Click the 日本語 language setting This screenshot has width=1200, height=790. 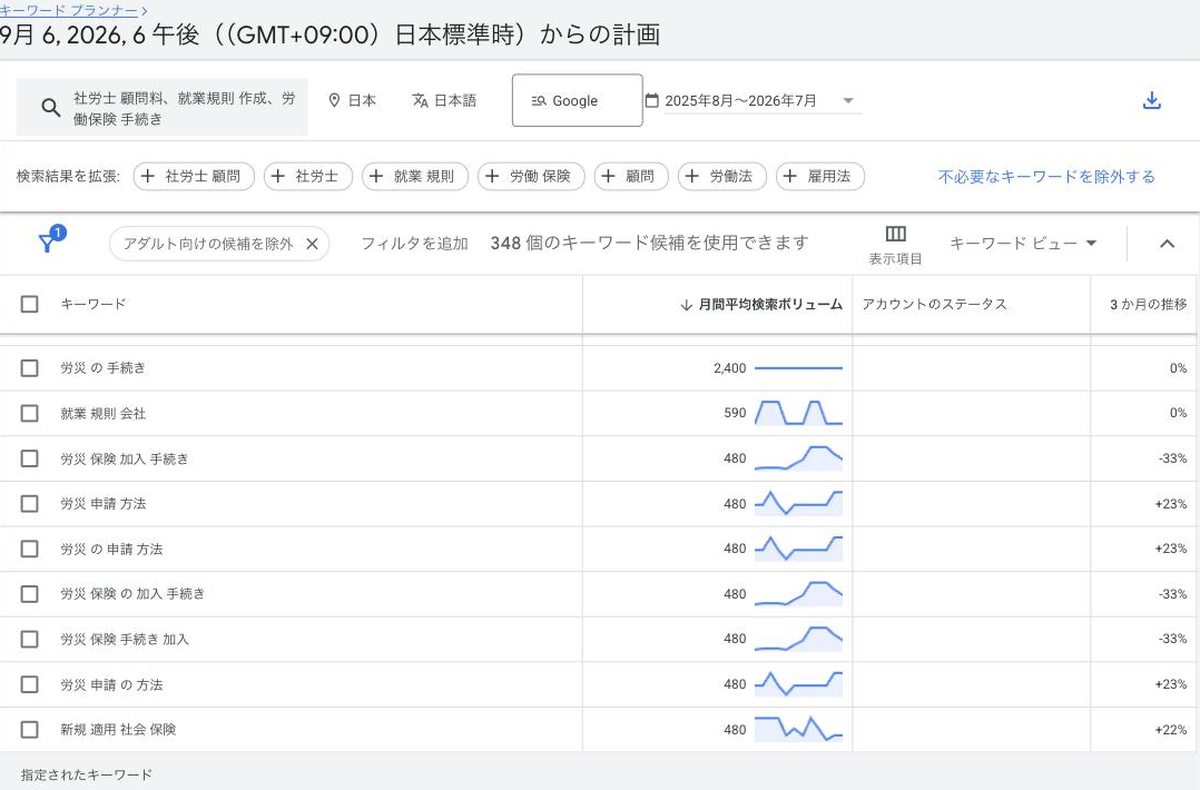click(444, 101)
